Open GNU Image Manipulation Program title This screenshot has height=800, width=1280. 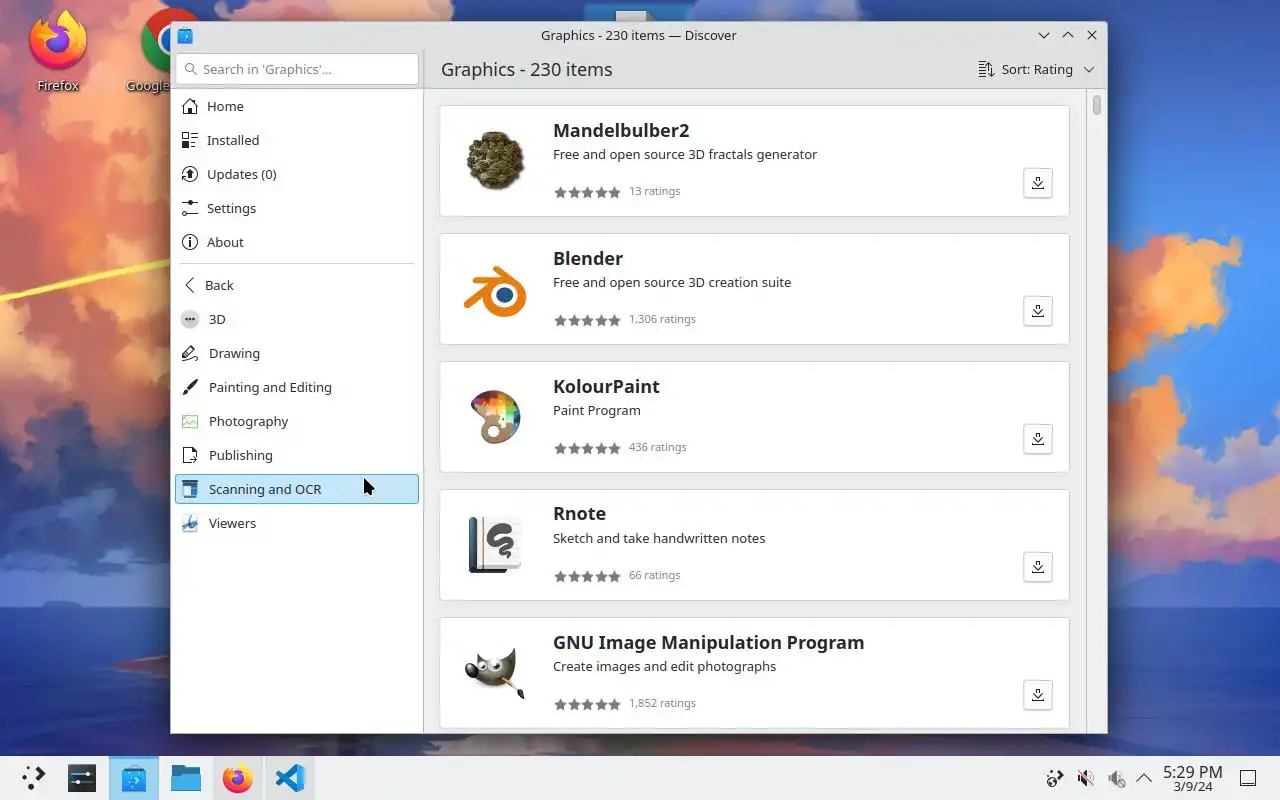pyautogui.click(x=708, y=642)
